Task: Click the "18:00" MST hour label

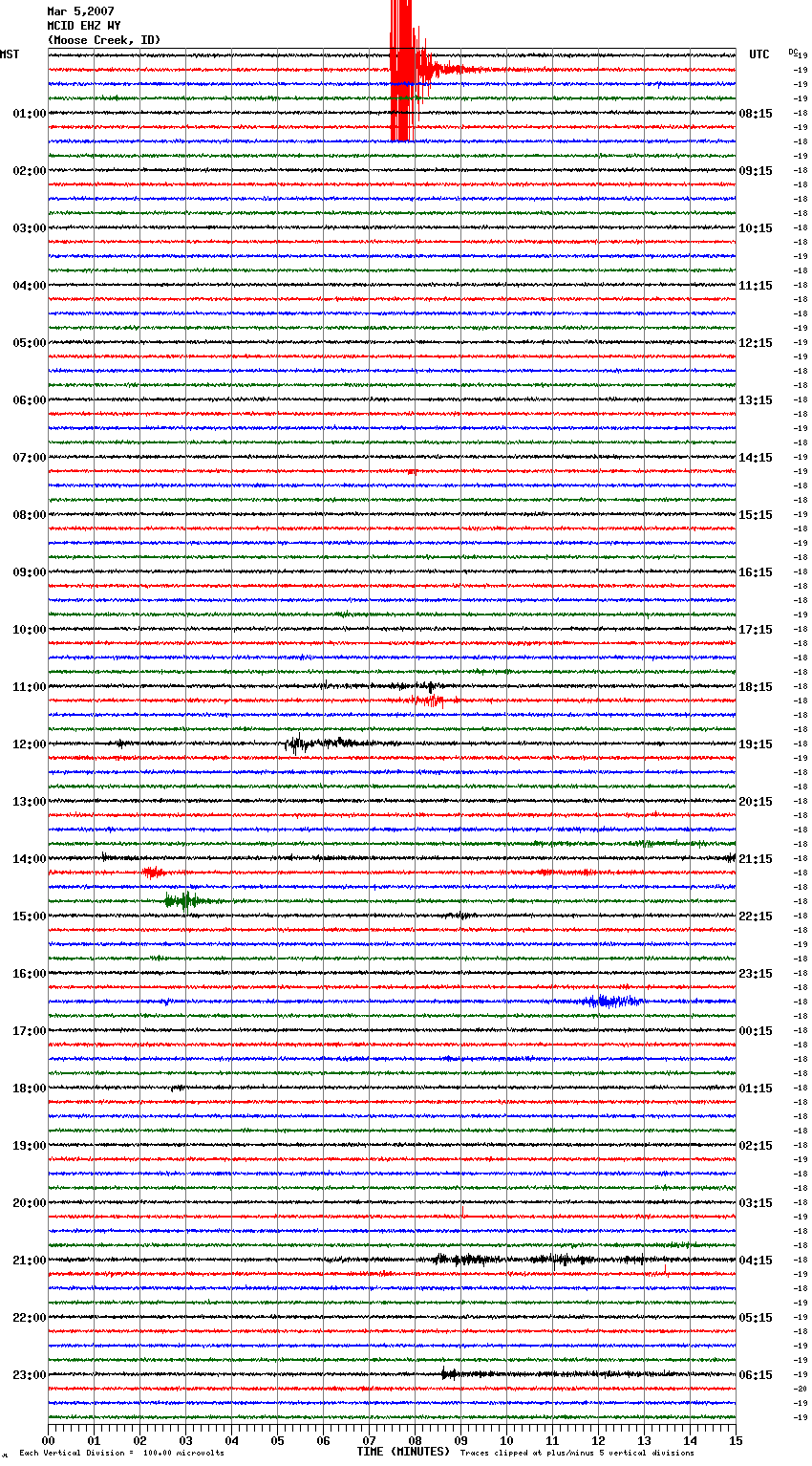Action: (x=30, y=1089)
